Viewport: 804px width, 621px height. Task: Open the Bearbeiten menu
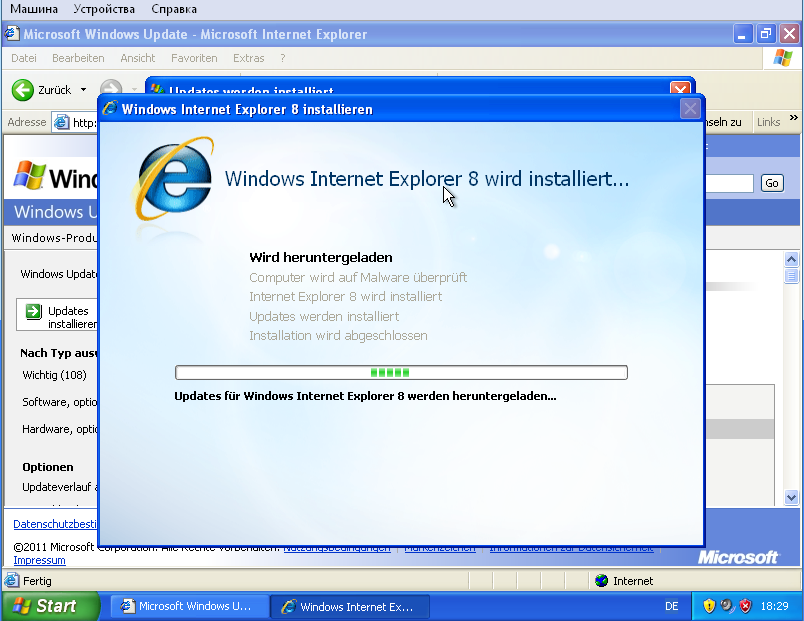point(78,58)
